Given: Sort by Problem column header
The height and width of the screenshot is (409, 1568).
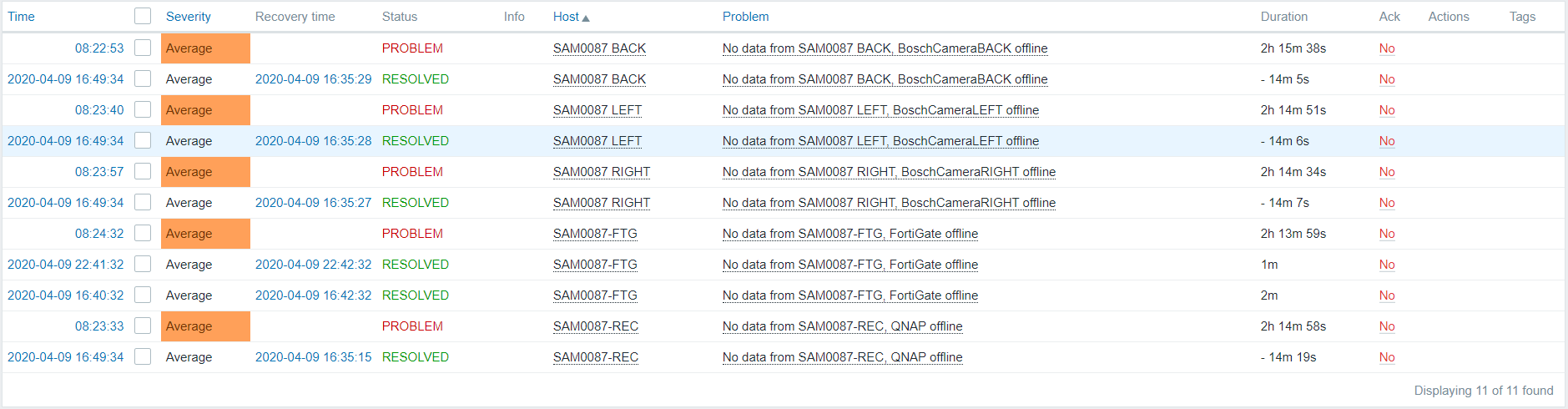Looking at the screenshot, I should pyautogui.click(x=745, y=17).
